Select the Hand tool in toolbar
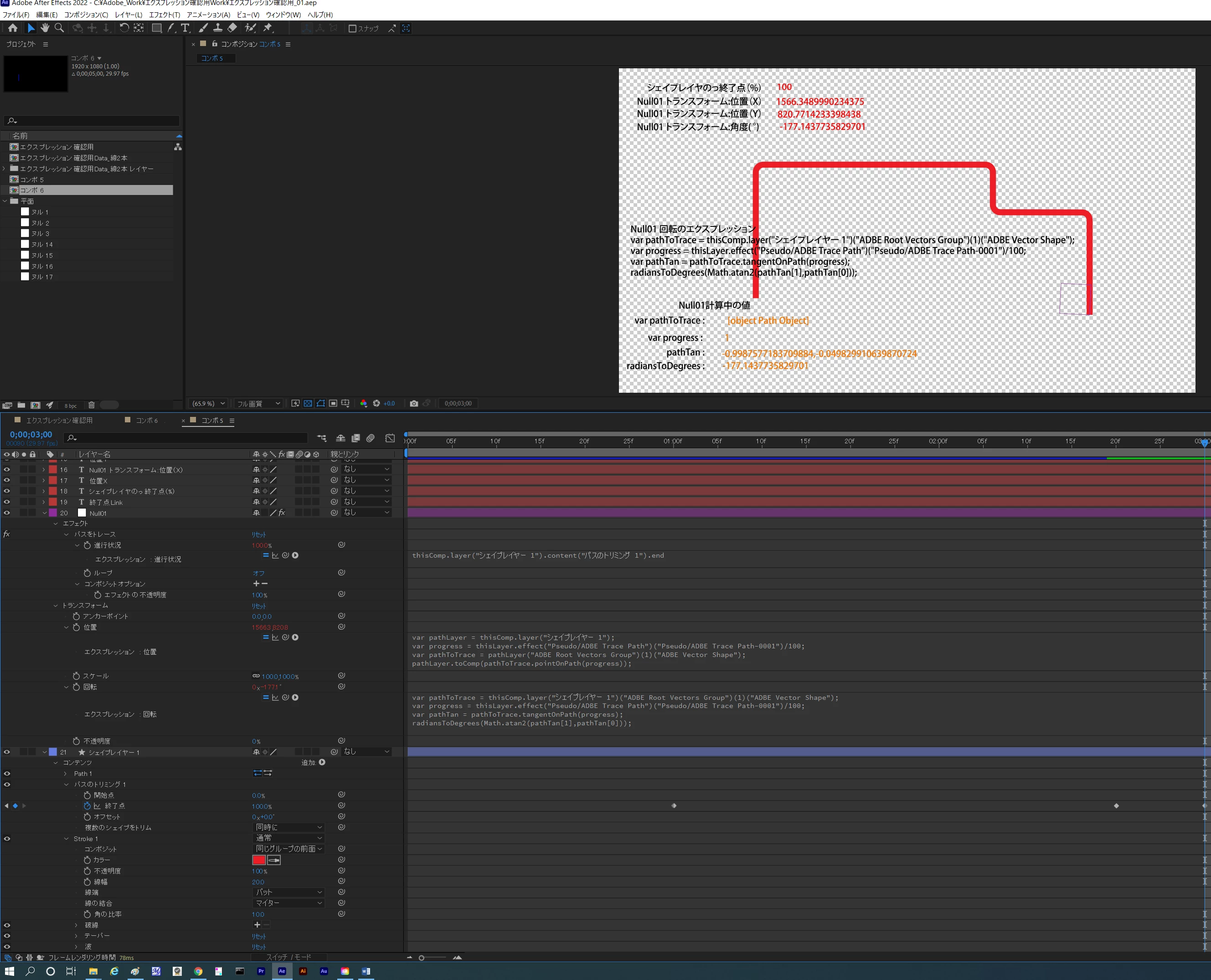The width and height of the screenshot is (1211, 980). tap(45, 28)
